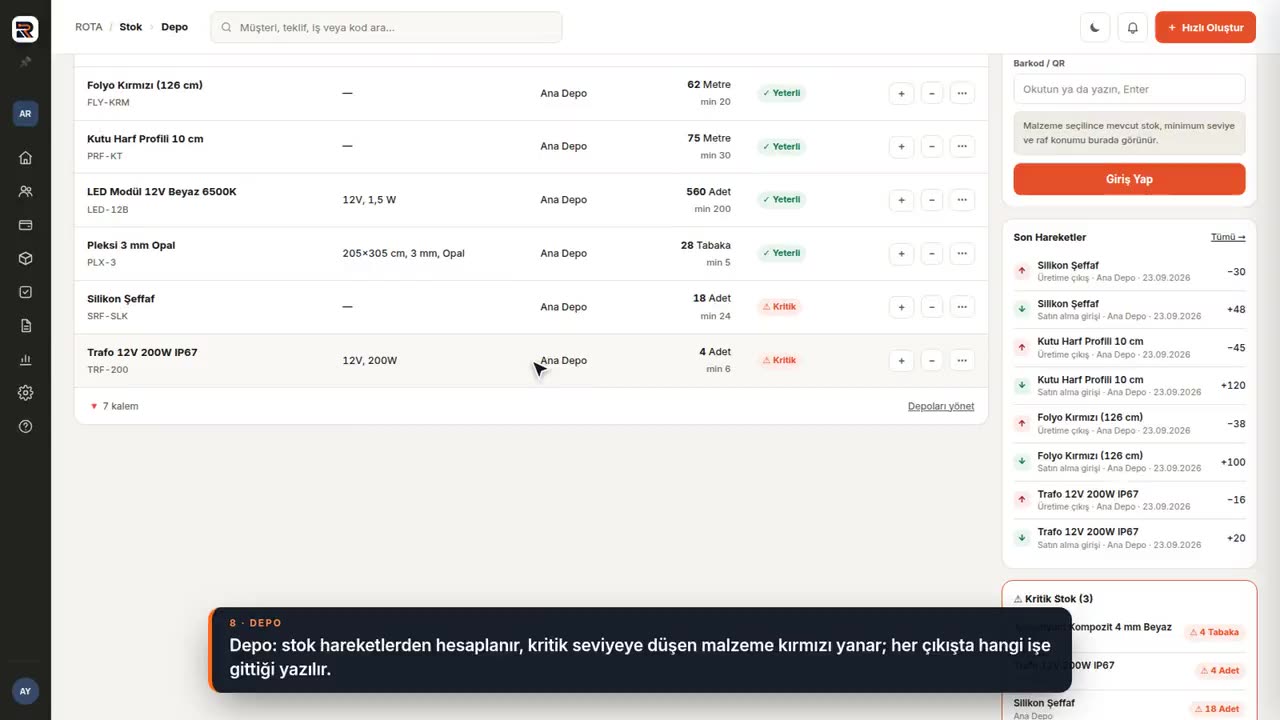Image resolution: width=1280 pixels, height=720 pixels.
Task: Open the AY user avatar menu
Action: [x=25, y=691]
